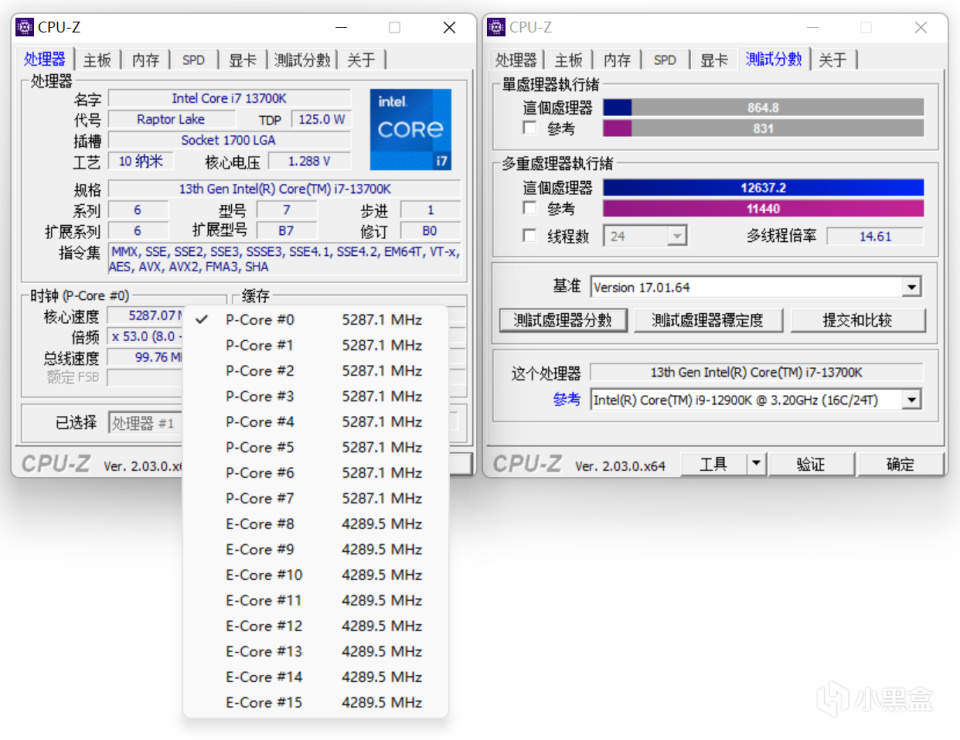Click the Intel Core i7 badge image

click(x=410, y=129)
